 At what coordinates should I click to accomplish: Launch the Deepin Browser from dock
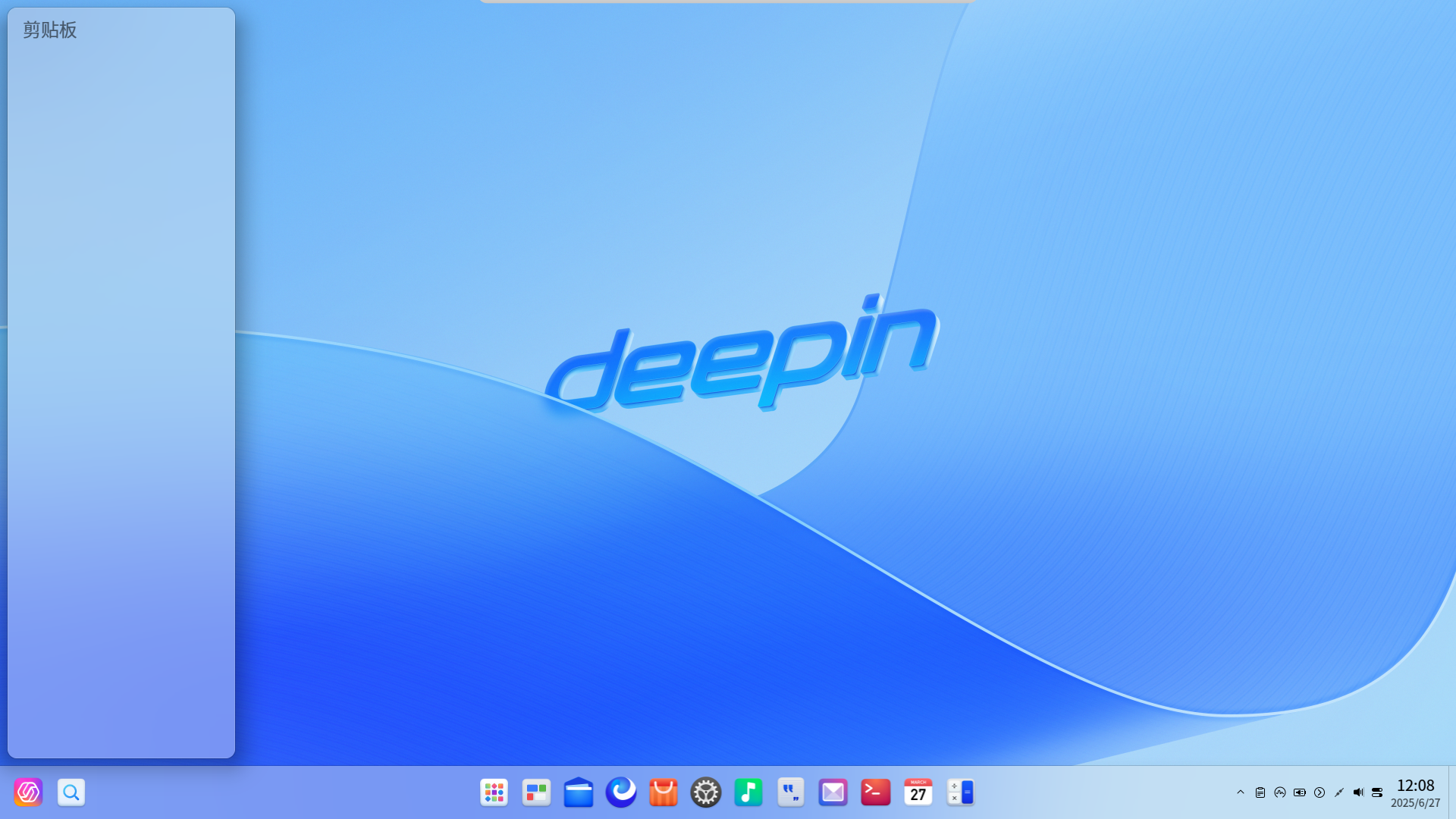tap(621, 792)
